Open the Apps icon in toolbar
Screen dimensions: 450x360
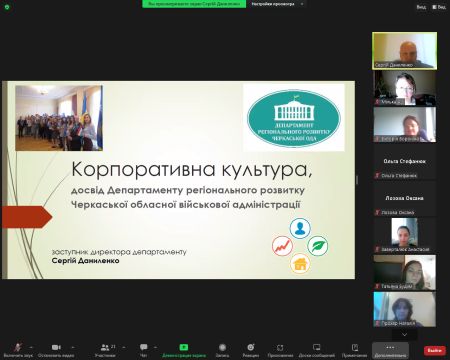tap(280, 347)
